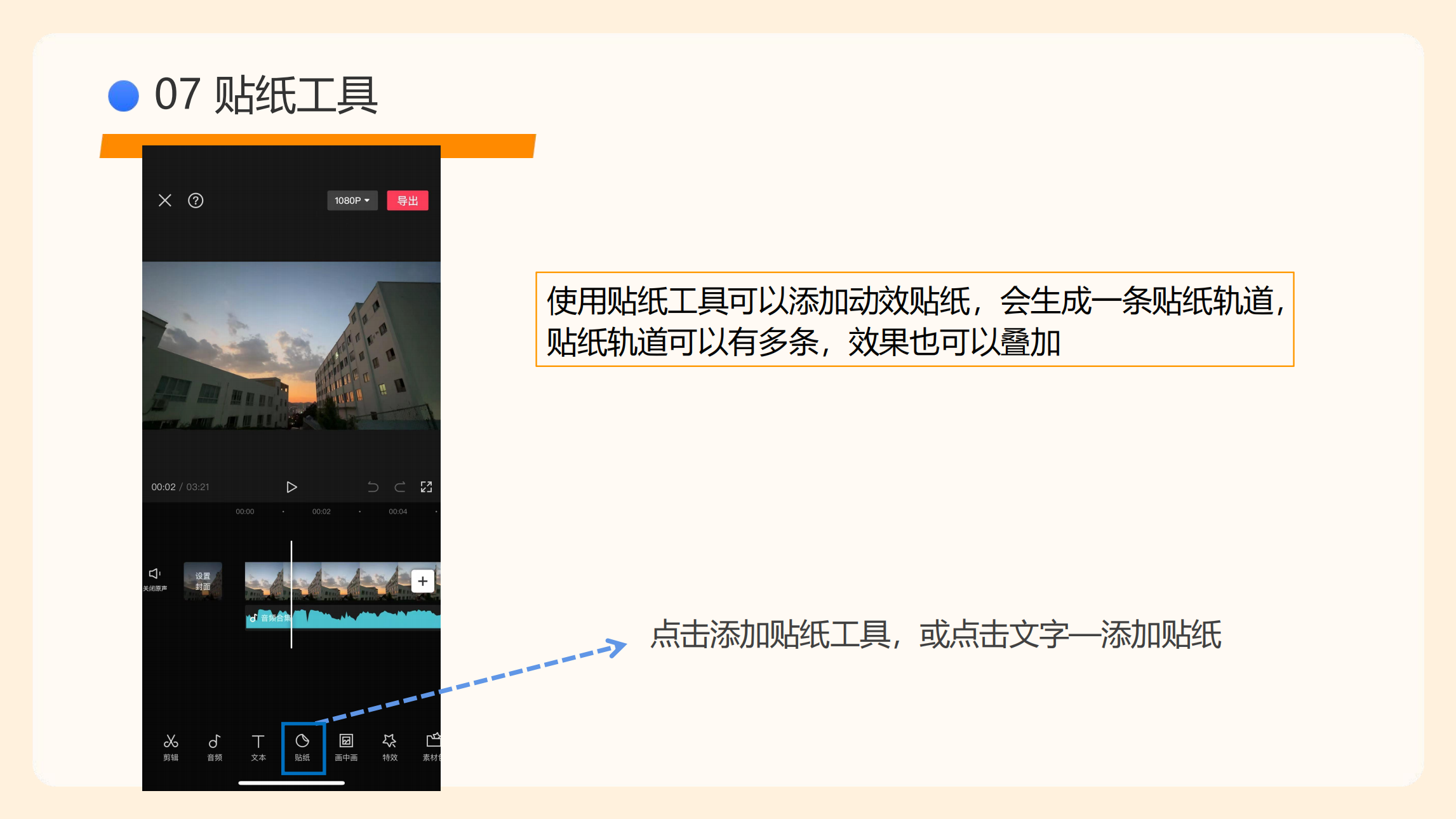Click the caption 点击添加贴纸工具
Viewport: 1456px width, 819px height.
tap(771, 634)
